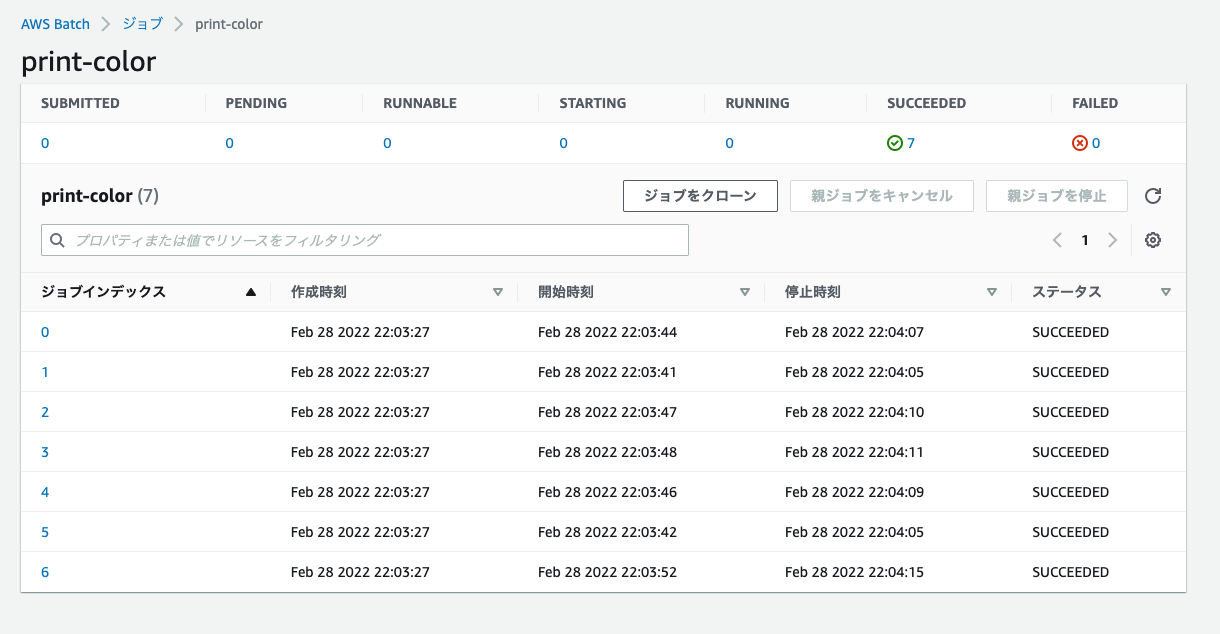1220x634 pixels.
Task: Click FAILED count 0 link
Action: [x=1096, y=143]
